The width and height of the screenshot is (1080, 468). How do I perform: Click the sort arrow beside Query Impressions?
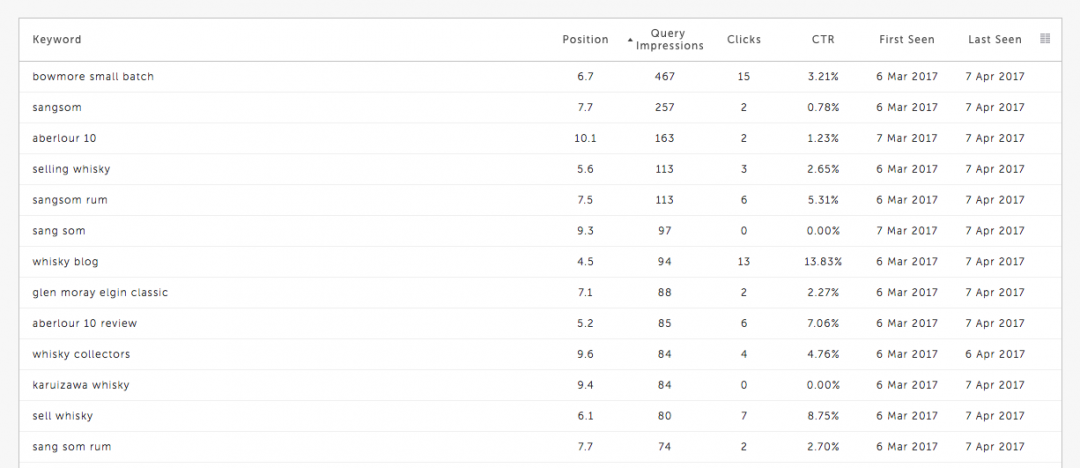tap(630, 40)
